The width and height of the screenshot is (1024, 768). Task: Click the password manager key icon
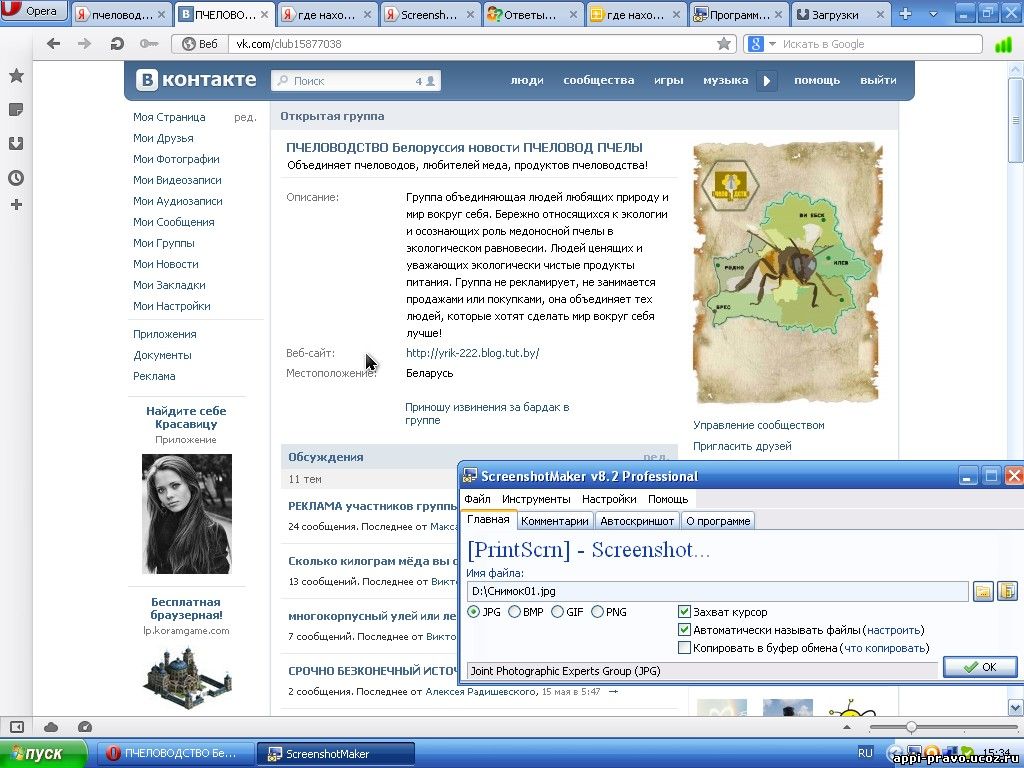[x=149, y=44]
